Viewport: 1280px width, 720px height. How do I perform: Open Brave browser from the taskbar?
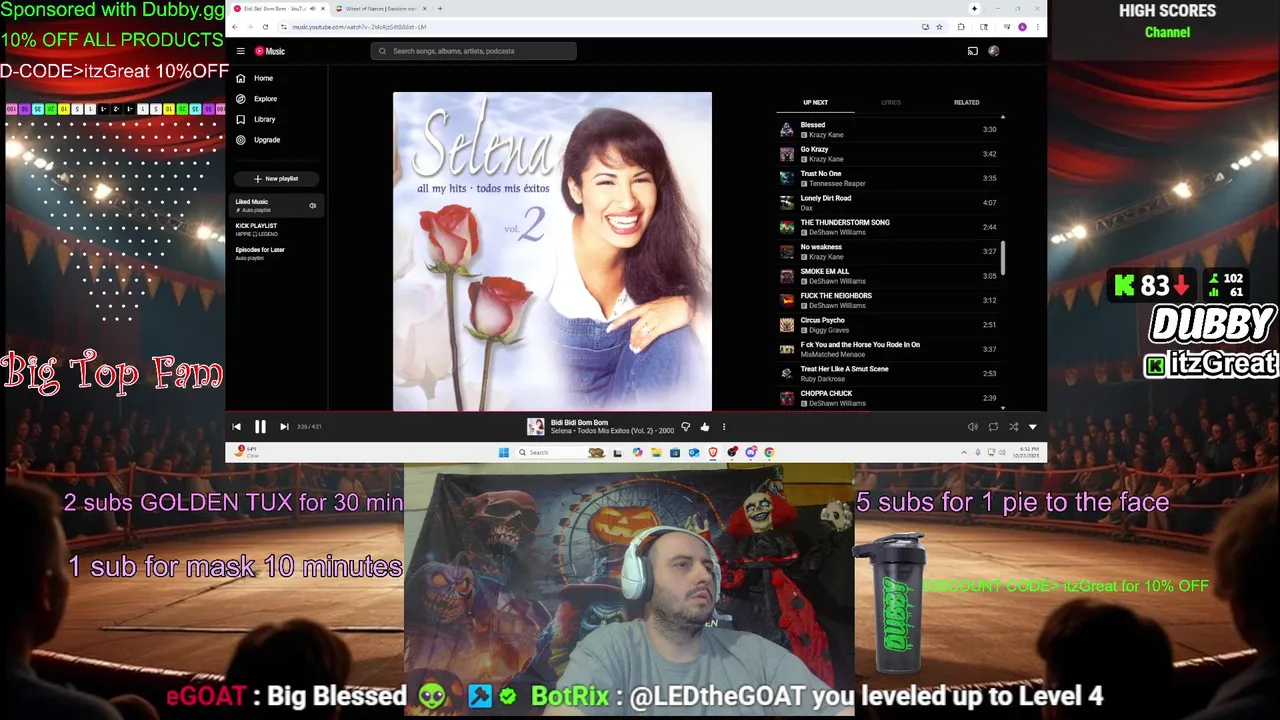[713, 453]
